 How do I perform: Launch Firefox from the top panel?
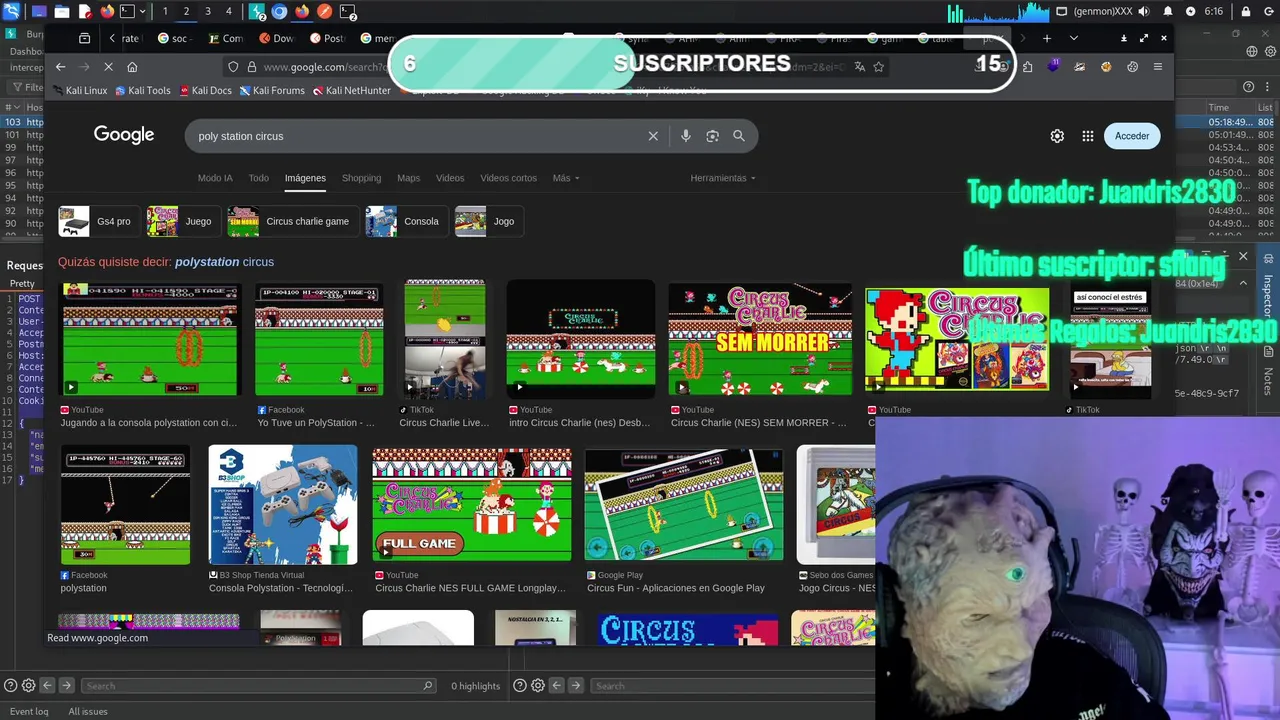107,12
